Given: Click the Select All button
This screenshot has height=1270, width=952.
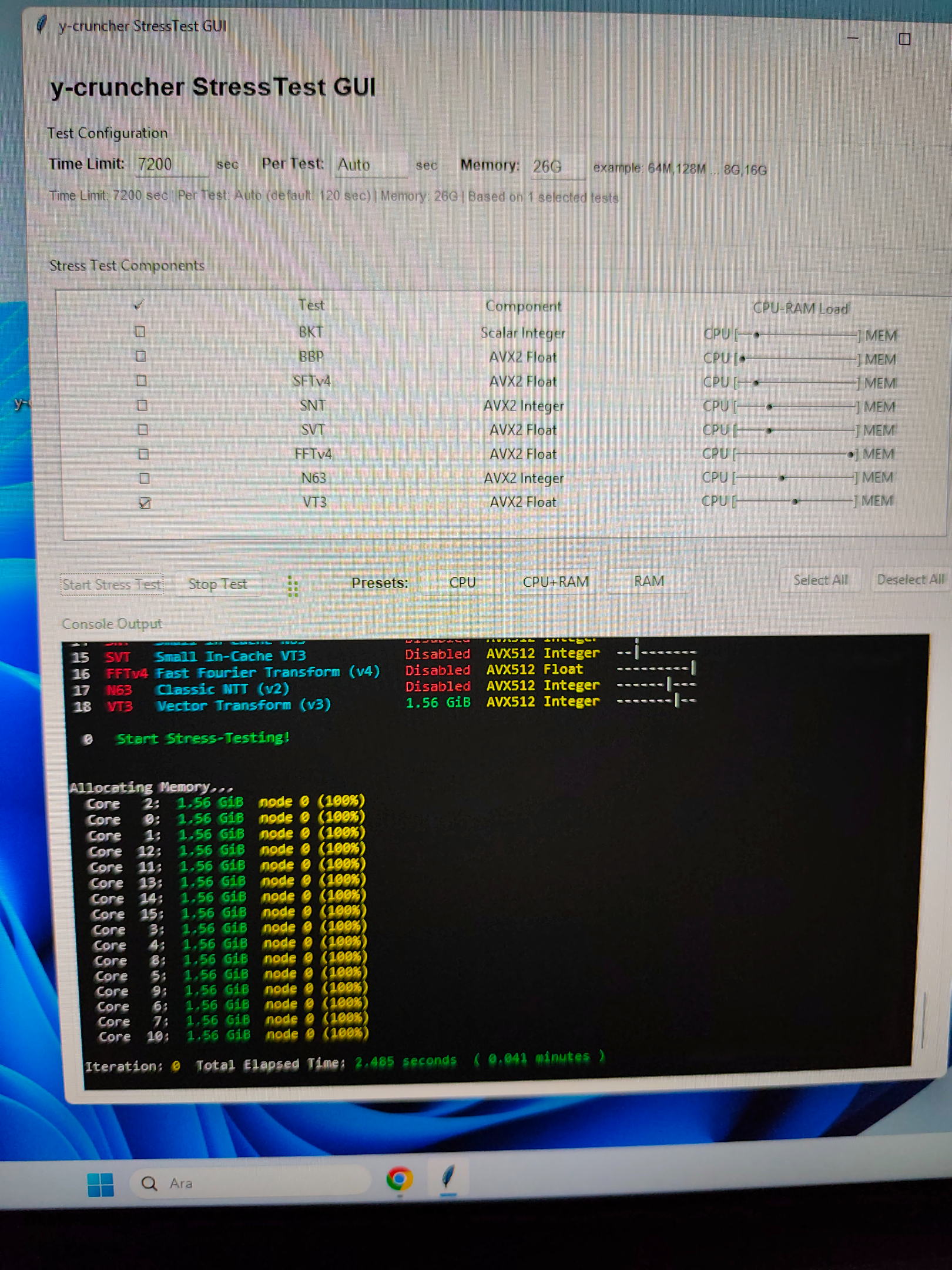Looking at the screenshot, I should coord(820,580).
